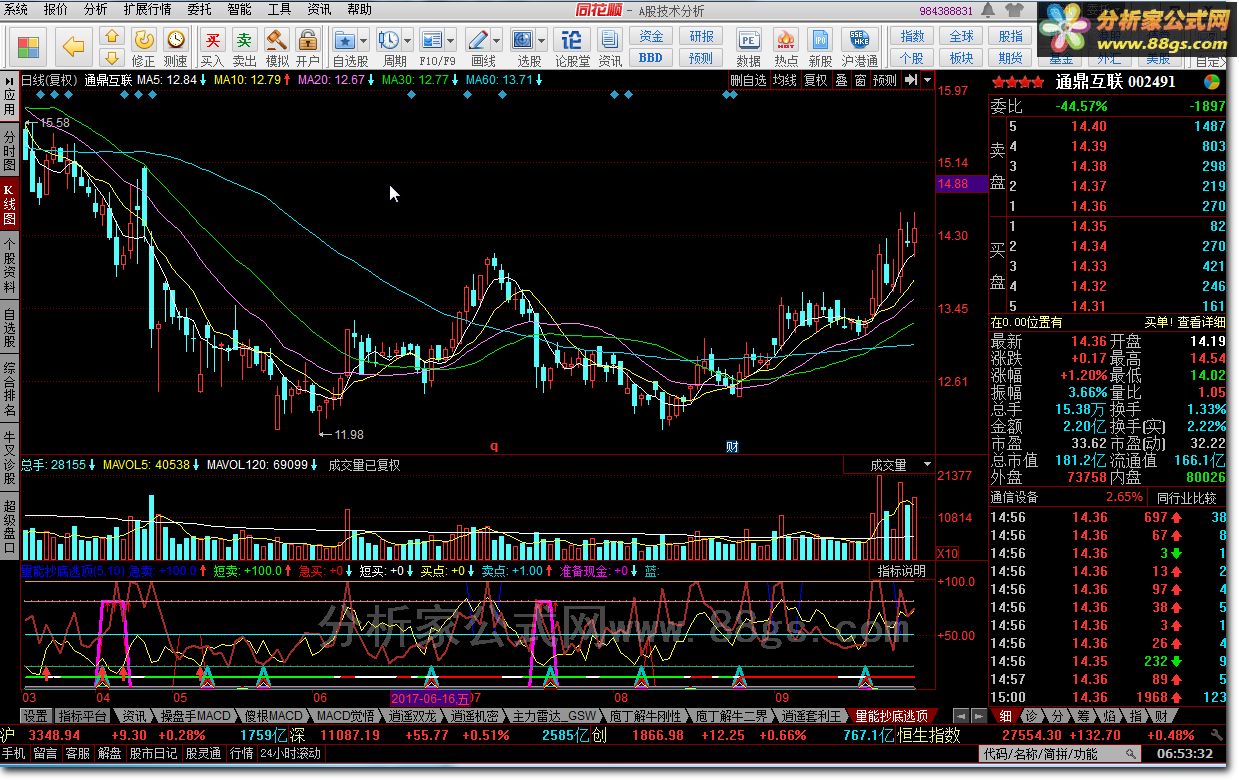Click 指标说明 indicator description button
The height and width of the screenshot is (780, 1239).
pos(901,571)
